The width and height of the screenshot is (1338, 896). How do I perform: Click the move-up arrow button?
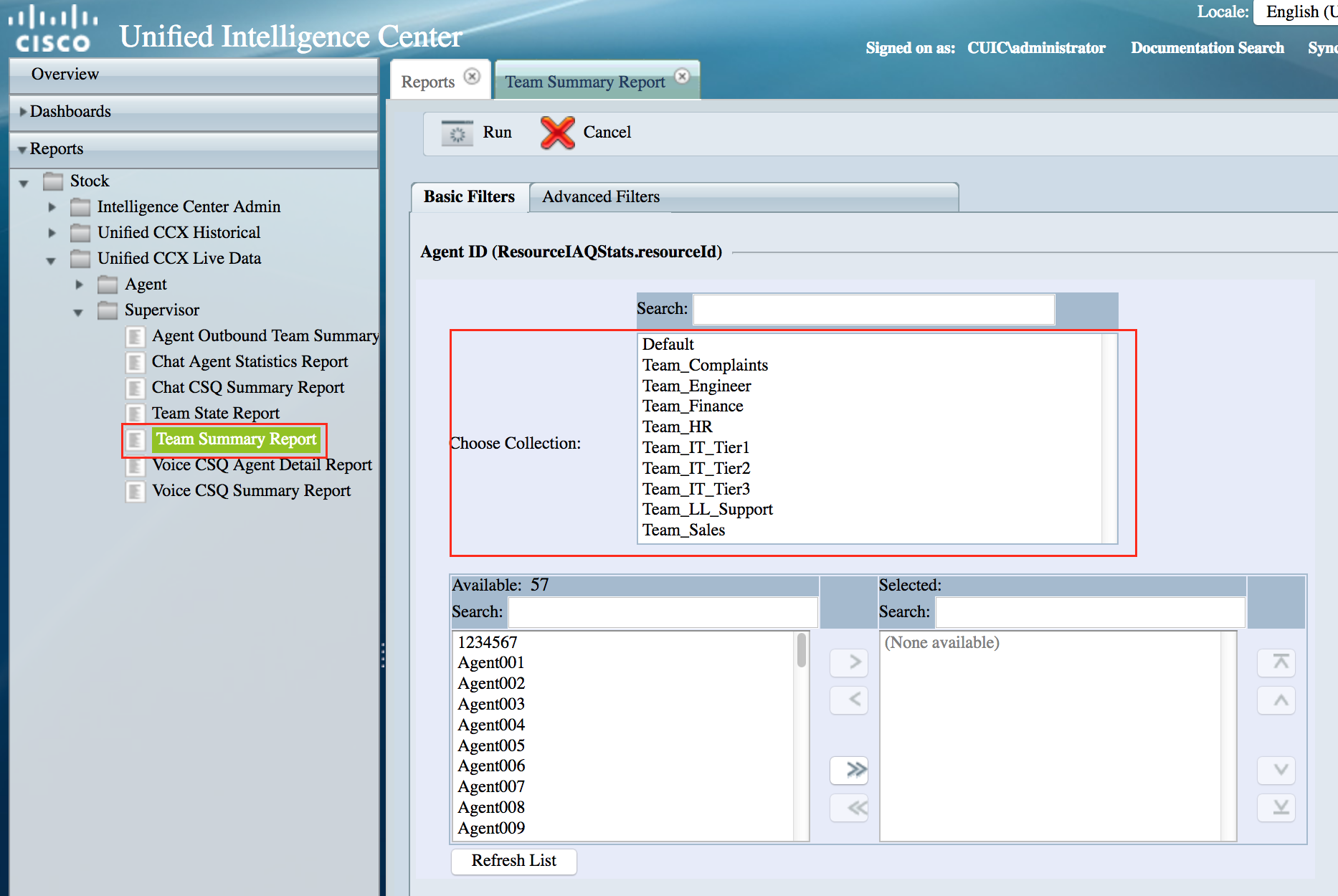(1276, 700)
